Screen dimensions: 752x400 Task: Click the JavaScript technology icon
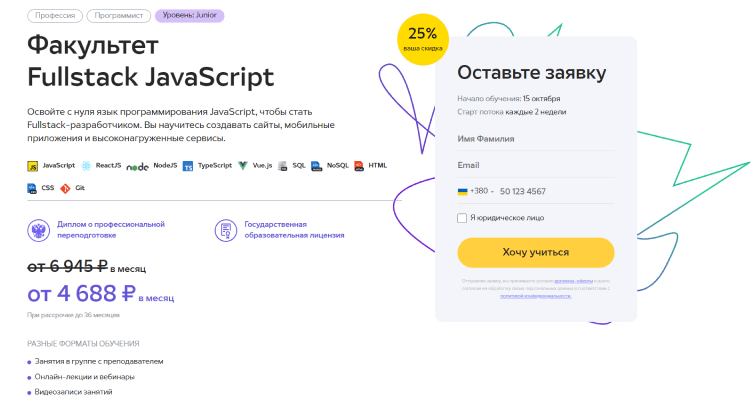[x=33, y=166]
